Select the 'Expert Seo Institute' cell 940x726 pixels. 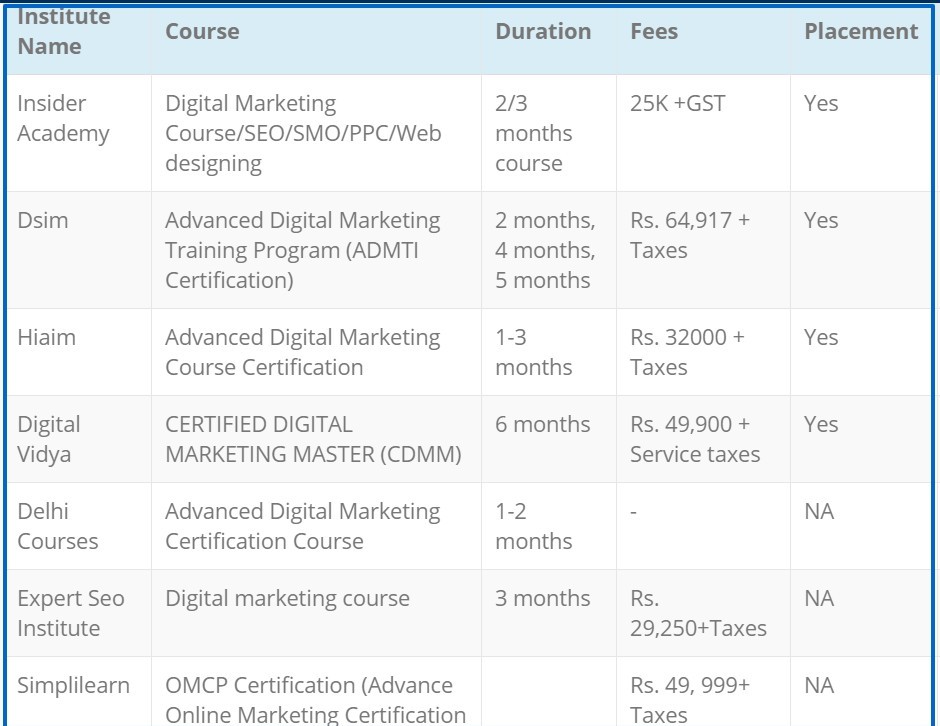tap(79, 613)
